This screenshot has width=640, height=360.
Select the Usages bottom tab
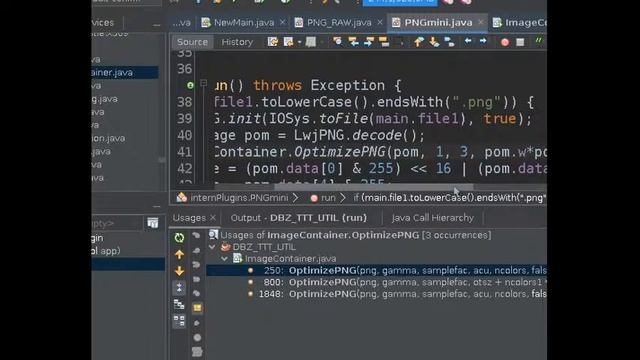tap(189, 218)
